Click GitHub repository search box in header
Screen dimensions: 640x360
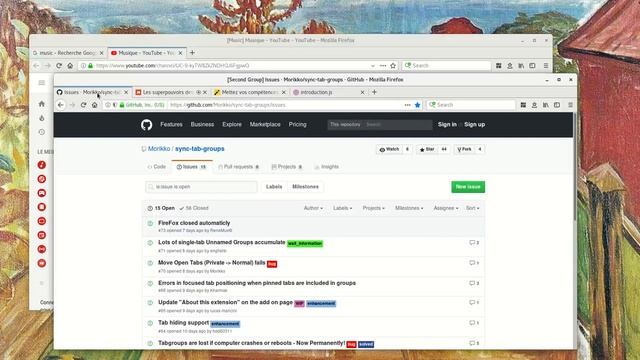click(380, 124)
